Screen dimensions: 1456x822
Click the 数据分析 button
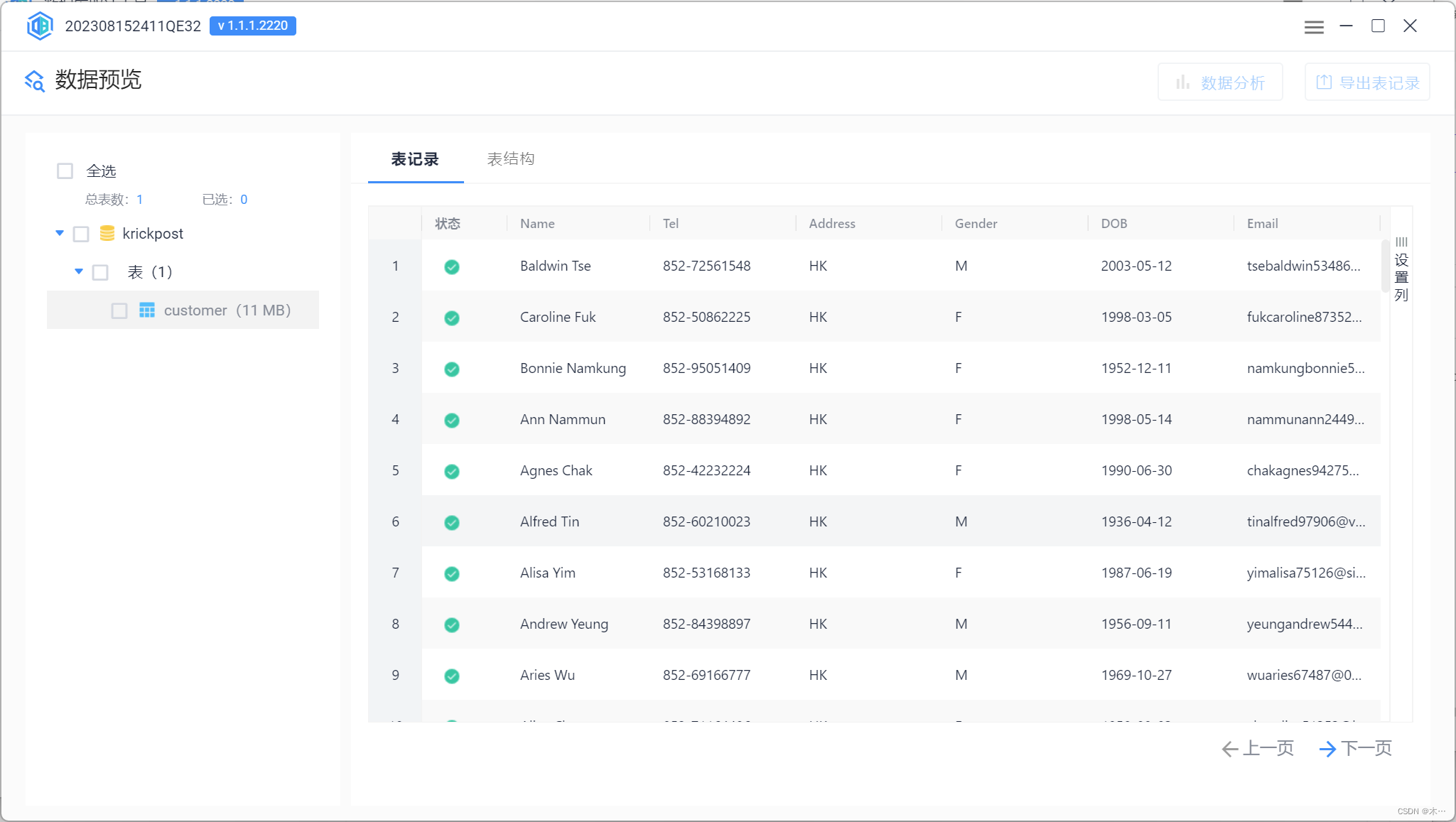1220,82
